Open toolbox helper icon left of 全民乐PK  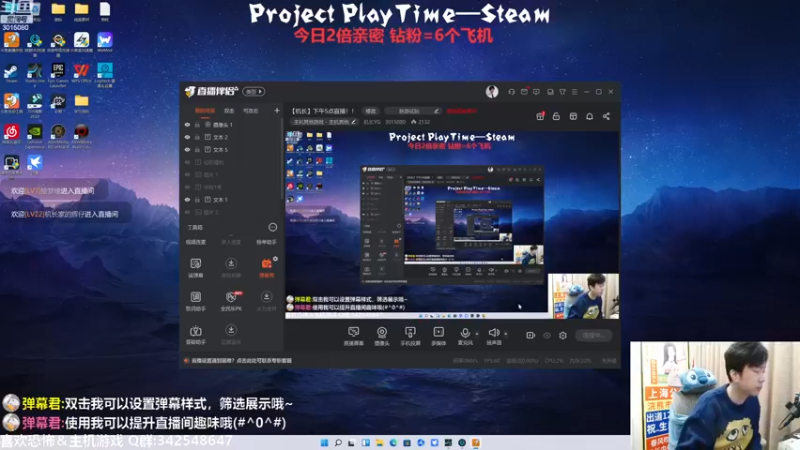195,301
